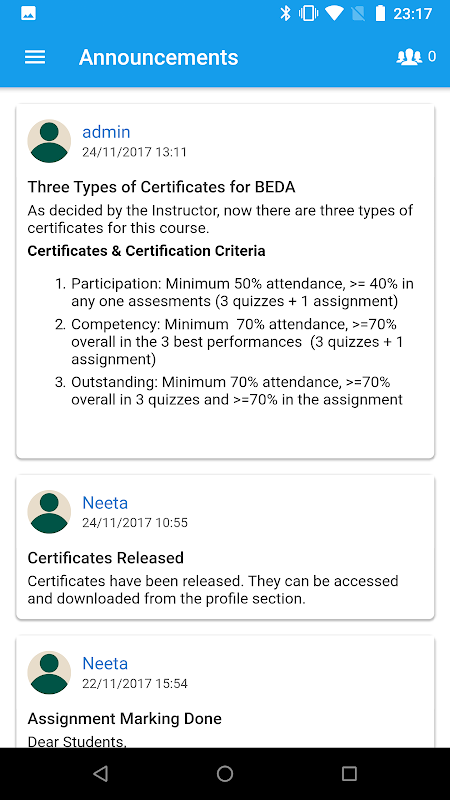Viewport: 450px width, 800px height.
Task: Tap Neeta's avatar on Certificates Released post
Action: (49, 512)
